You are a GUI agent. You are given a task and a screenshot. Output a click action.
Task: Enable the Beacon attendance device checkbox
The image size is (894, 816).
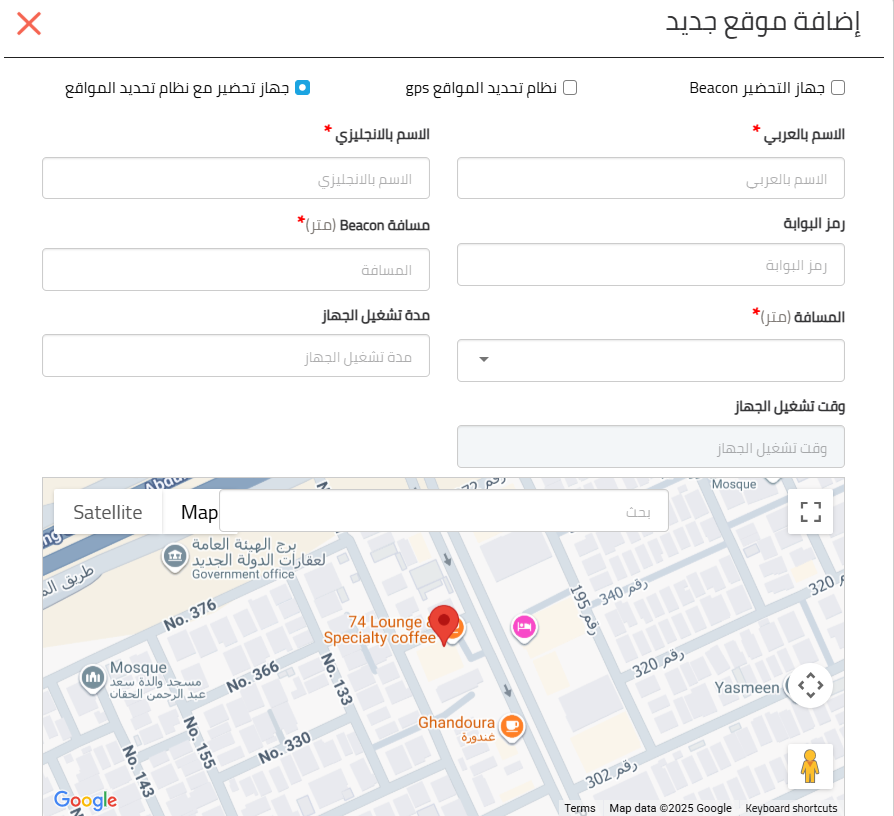point(838,88)
